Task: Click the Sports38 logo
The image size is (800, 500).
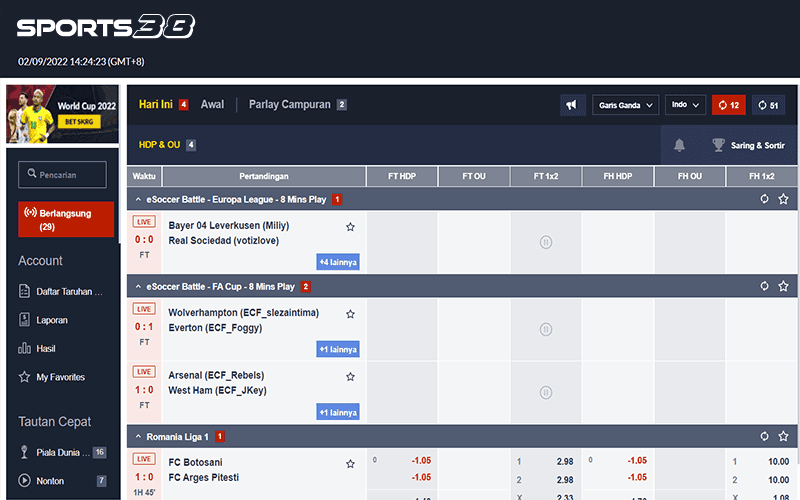Action: click(106, 27)
